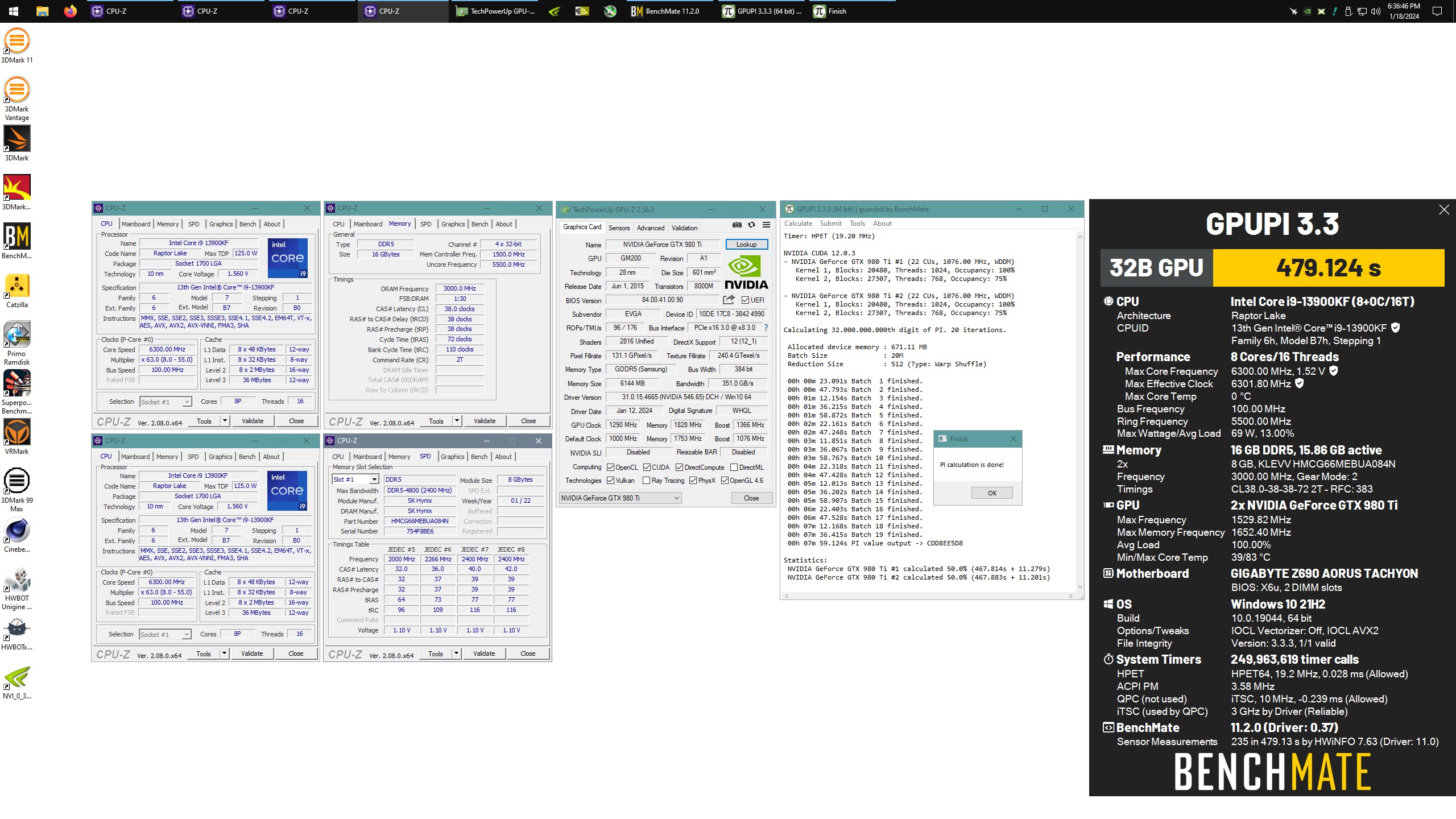Select the NVI_0_3 desktop icon
The width and height of the screenshot is (1456, 819).
17,682
